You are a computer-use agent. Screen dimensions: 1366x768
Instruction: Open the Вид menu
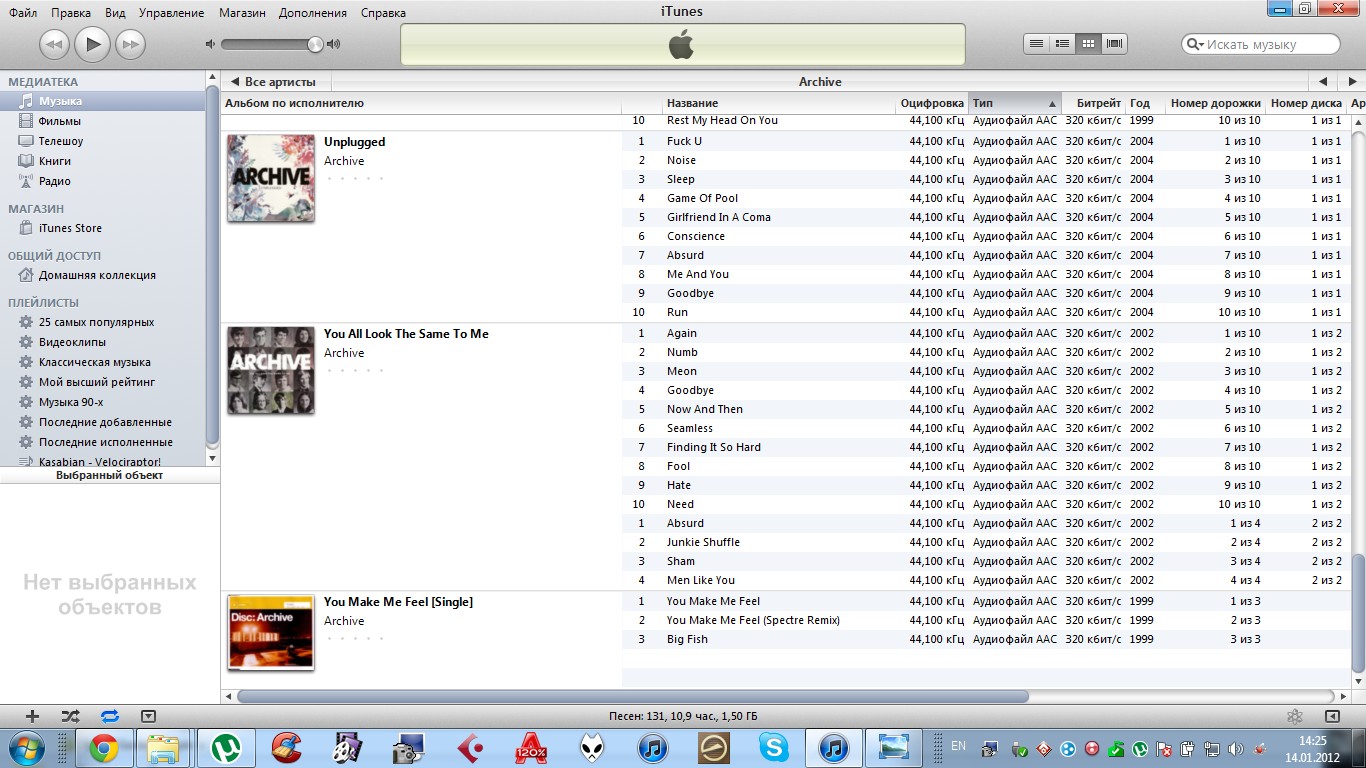(x=115, y=13)
